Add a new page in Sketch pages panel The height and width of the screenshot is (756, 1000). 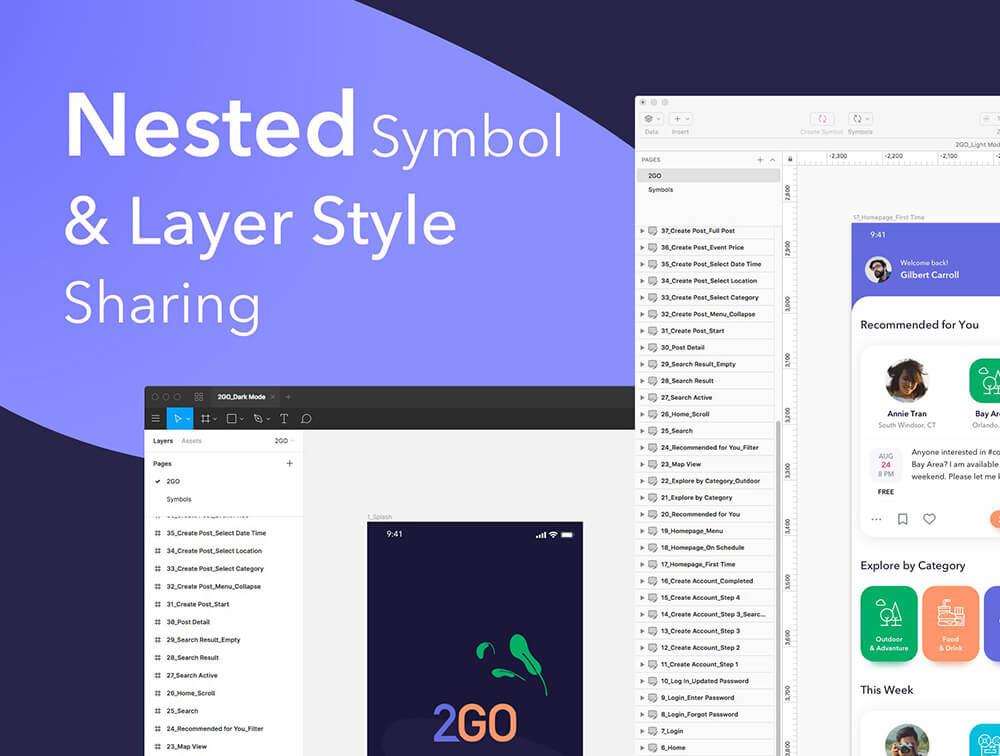click(x=760, y=160)
